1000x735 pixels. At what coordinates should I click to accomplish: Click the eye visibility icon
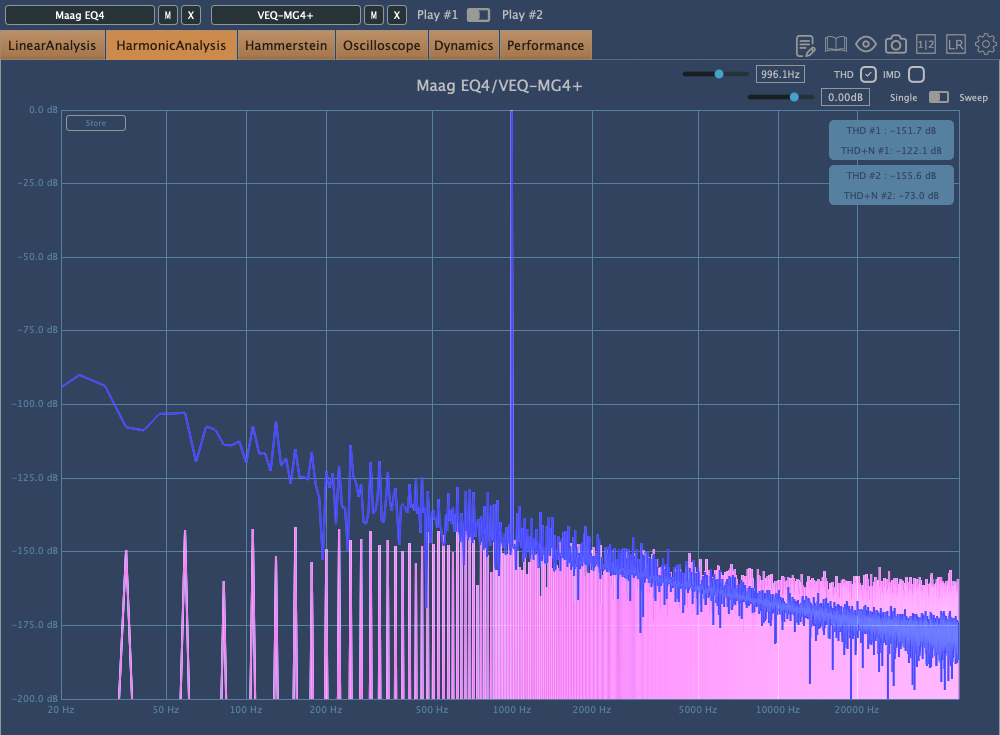[x=866, y=45]
